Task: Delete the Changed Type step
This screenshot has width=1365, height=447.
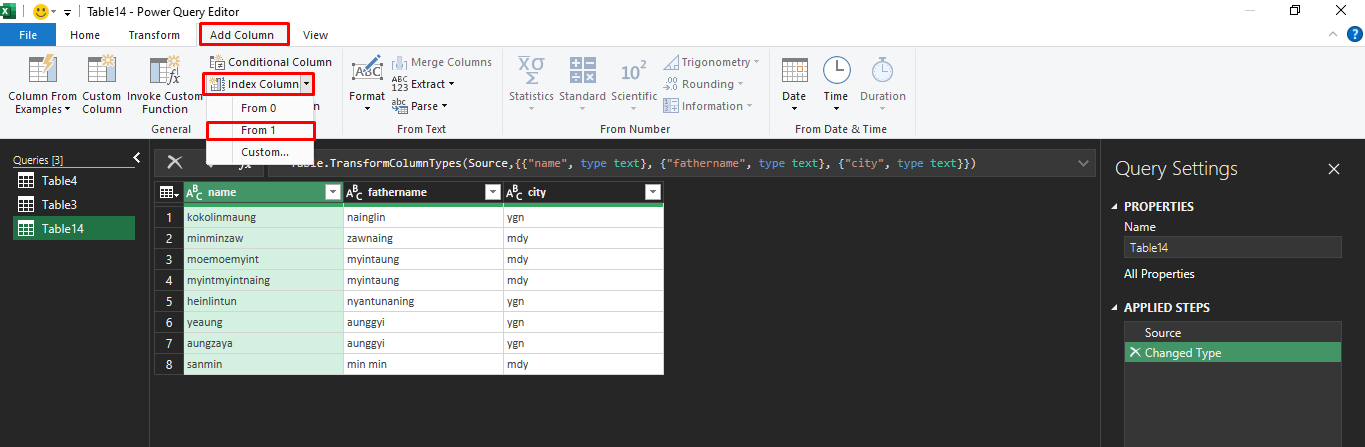Action: [x=1135, y=353]
